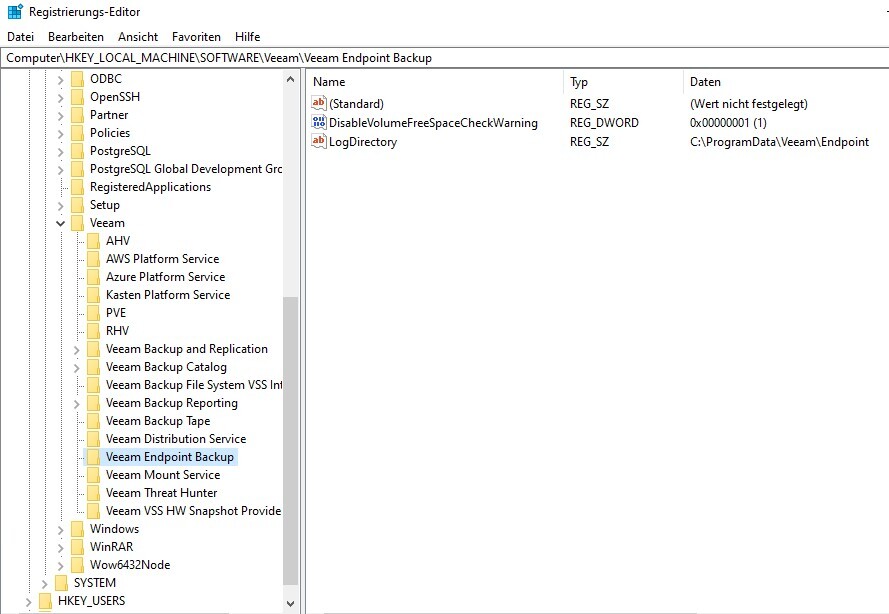Click the PostgreSQL folder icon
The width and height of the screenshot is (889, 614).
click(x=78, y=151)
